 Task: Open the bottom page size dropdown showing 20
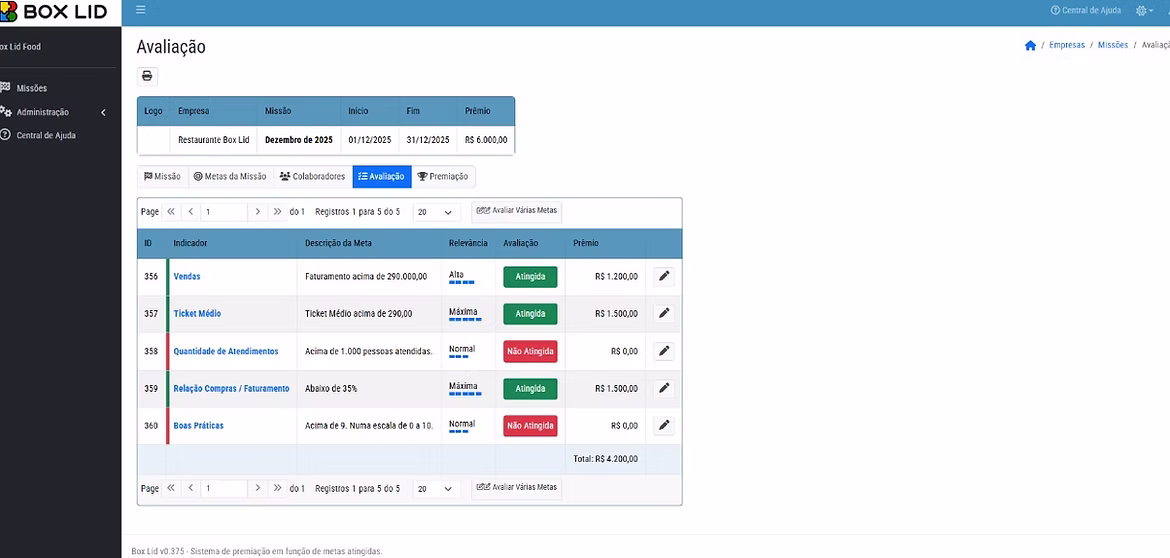pyautogui.click(x=435, y=488)
